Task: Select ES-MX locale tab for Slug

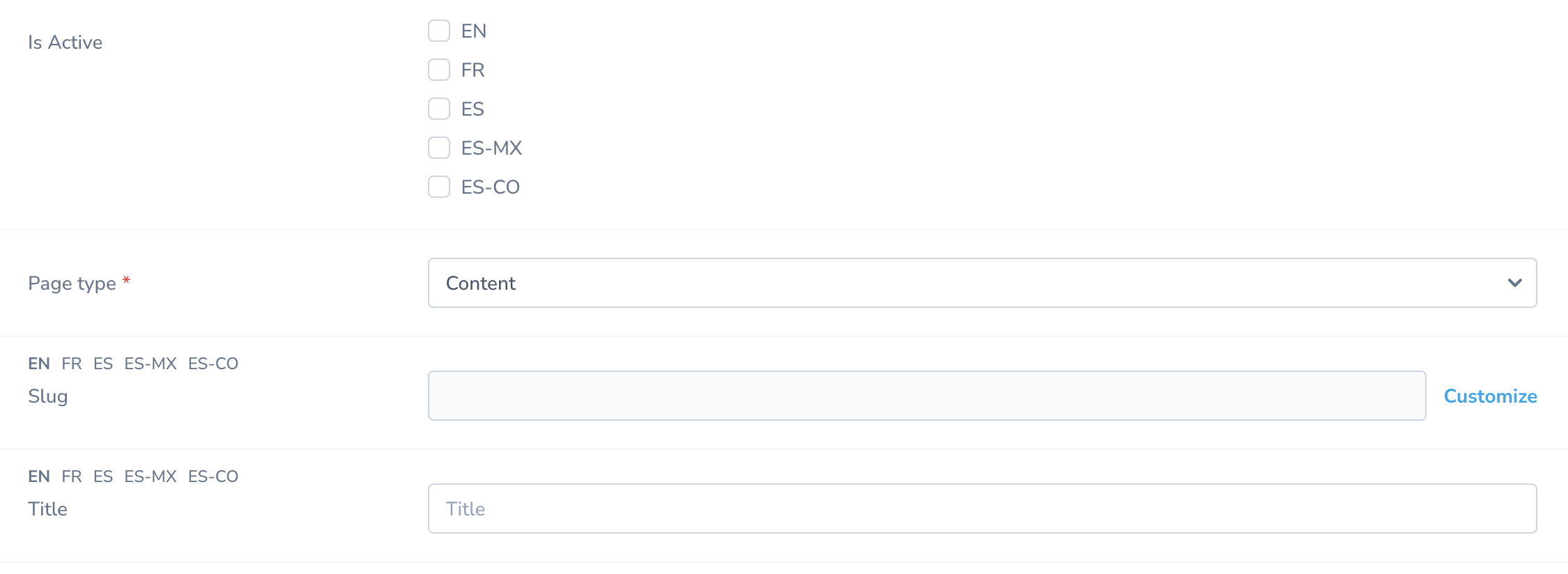Action: pos(151,364)
